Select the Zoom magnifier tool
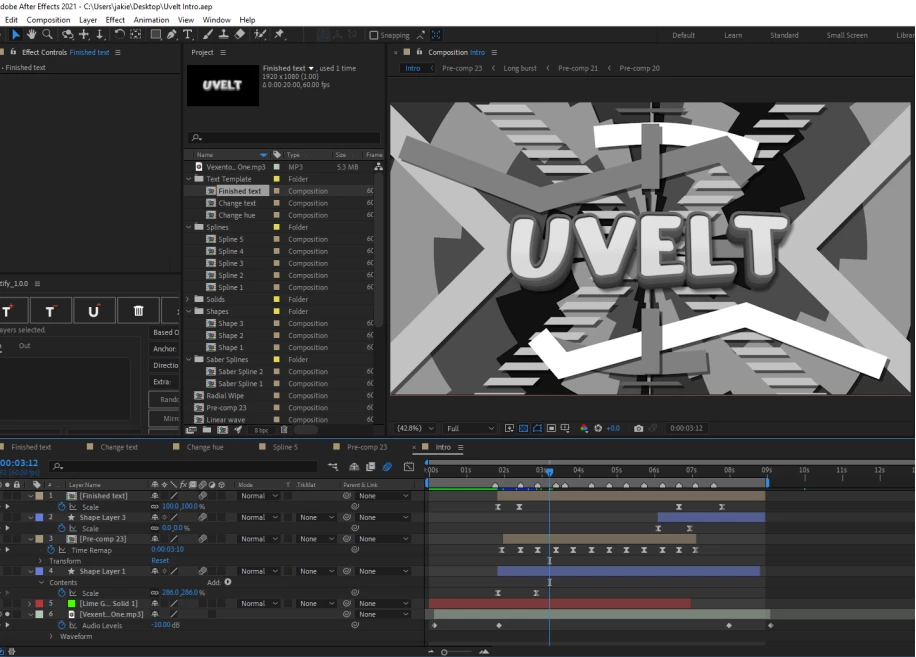This screenshot has height=657, width=916. tap(47, 35)
